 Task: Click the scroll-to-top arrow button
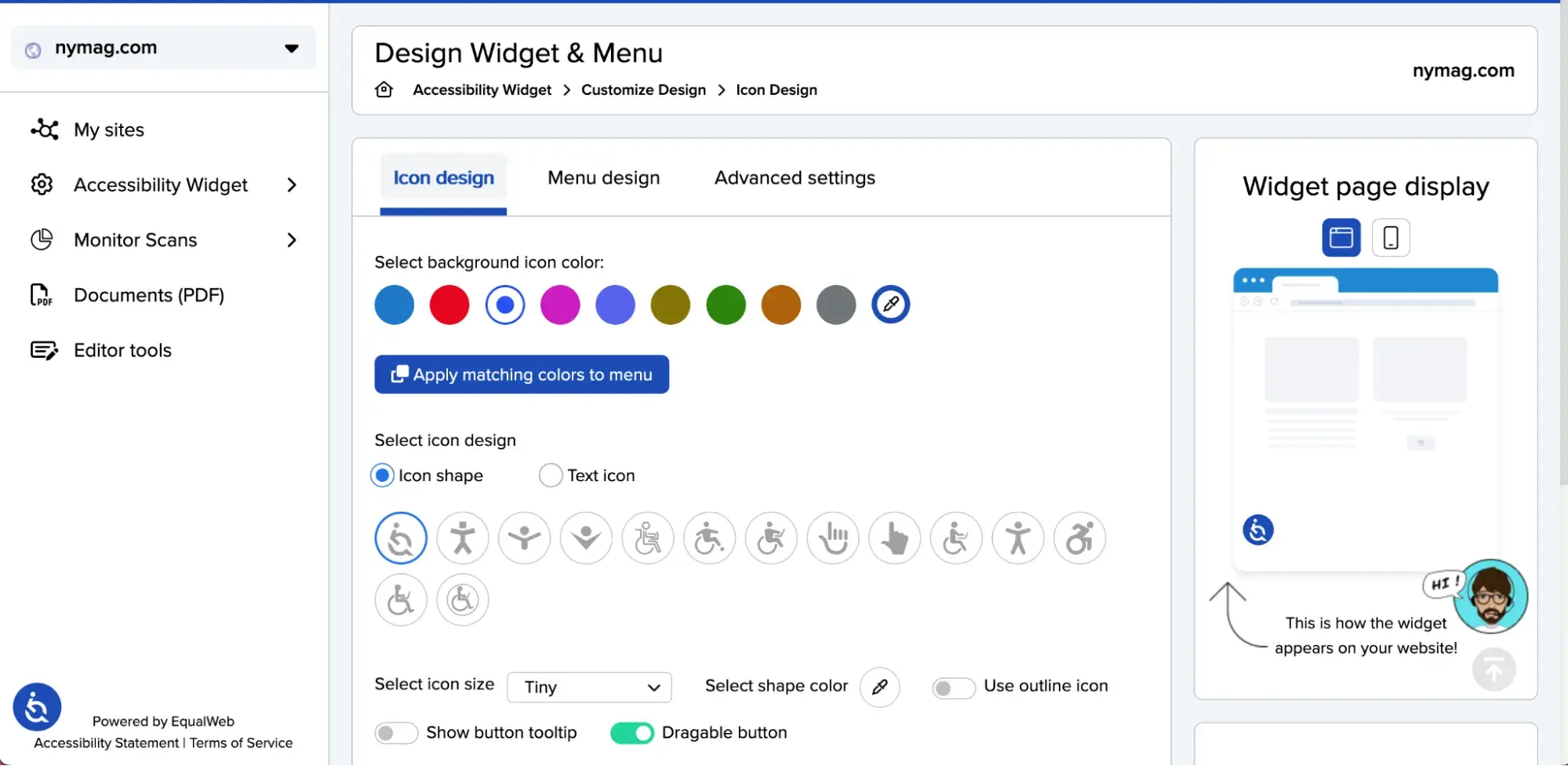[1493, 670]
